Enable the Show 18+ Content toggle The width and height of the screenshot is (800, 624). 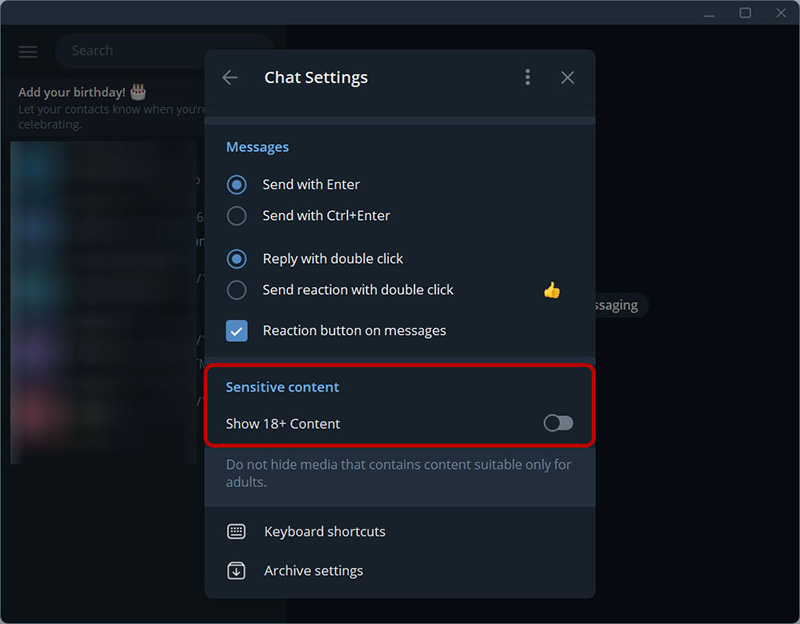pyautogui.click(x=558, y=424)
